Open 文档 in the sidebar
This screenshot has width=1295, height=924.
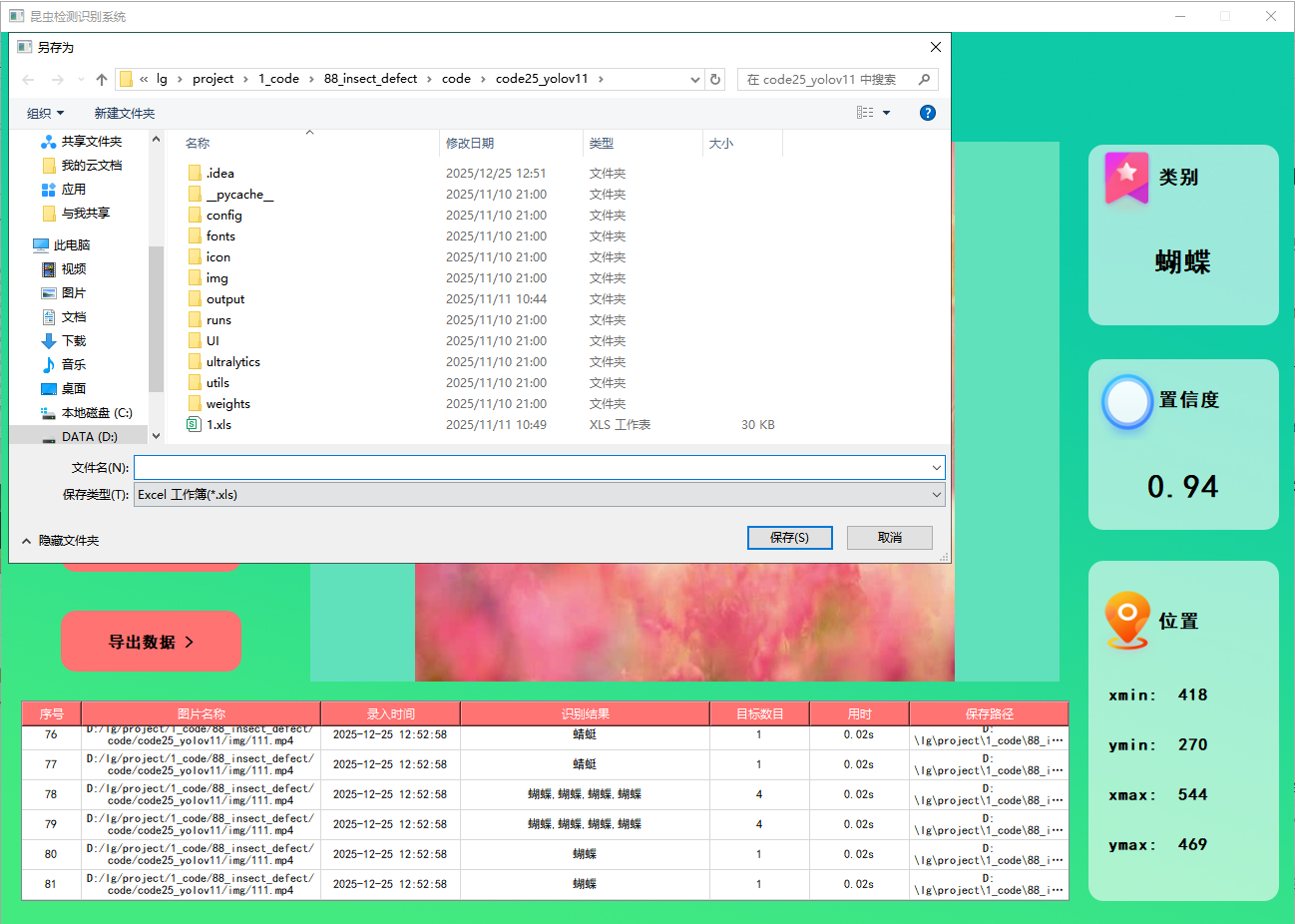tap(64, 317)
